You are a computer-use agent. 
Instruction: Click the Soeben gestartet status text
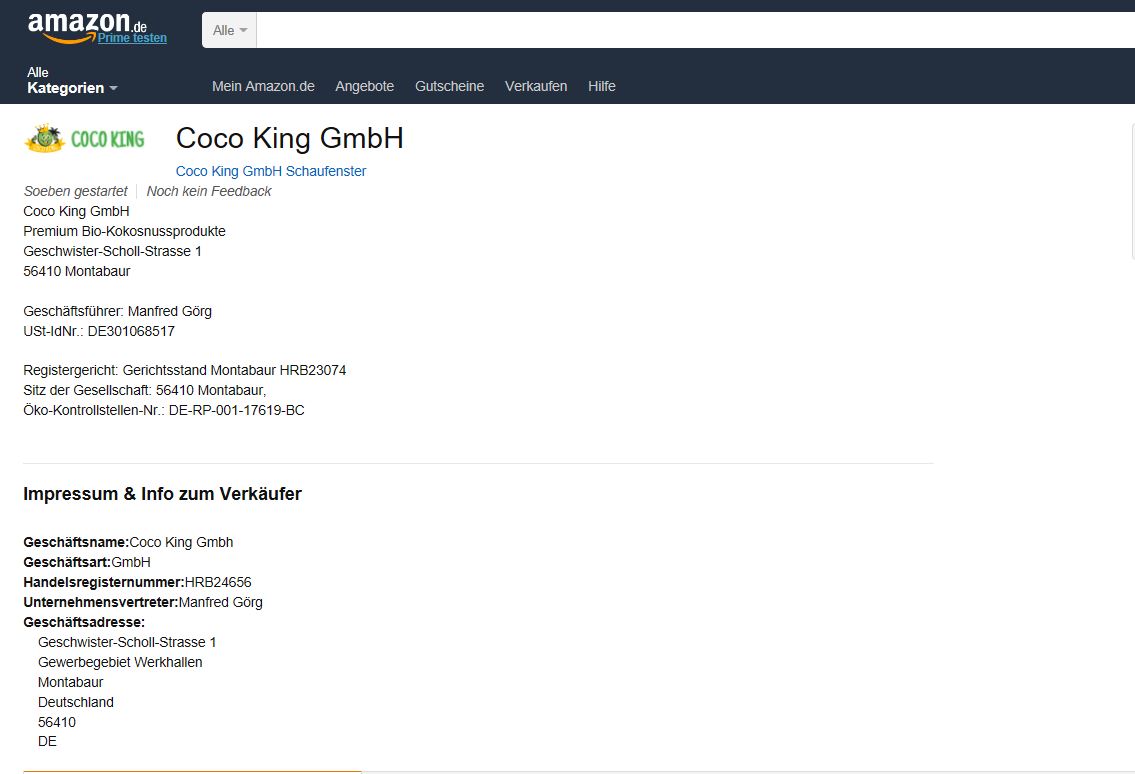pyautogui.click(x=75, y=191)
